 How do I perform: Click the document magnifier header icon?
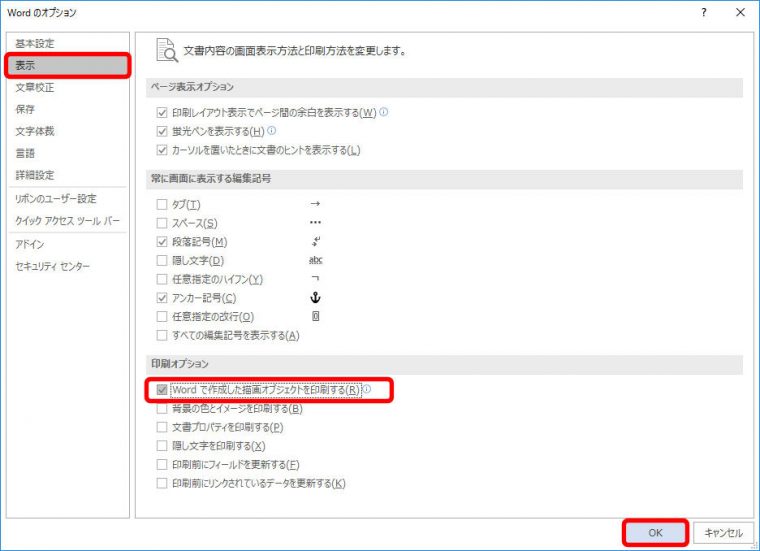[x=167, y=50]
